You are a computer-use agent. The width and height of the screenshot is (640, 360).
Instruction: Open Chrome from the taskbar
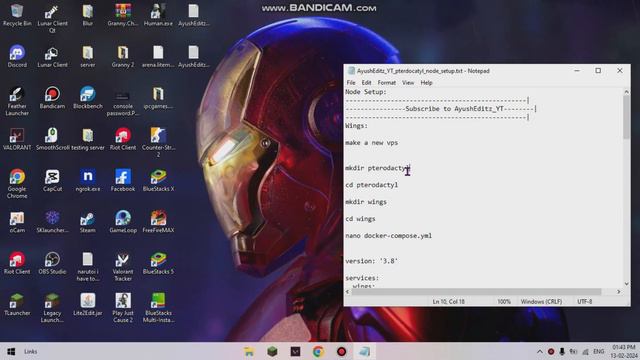318,351
